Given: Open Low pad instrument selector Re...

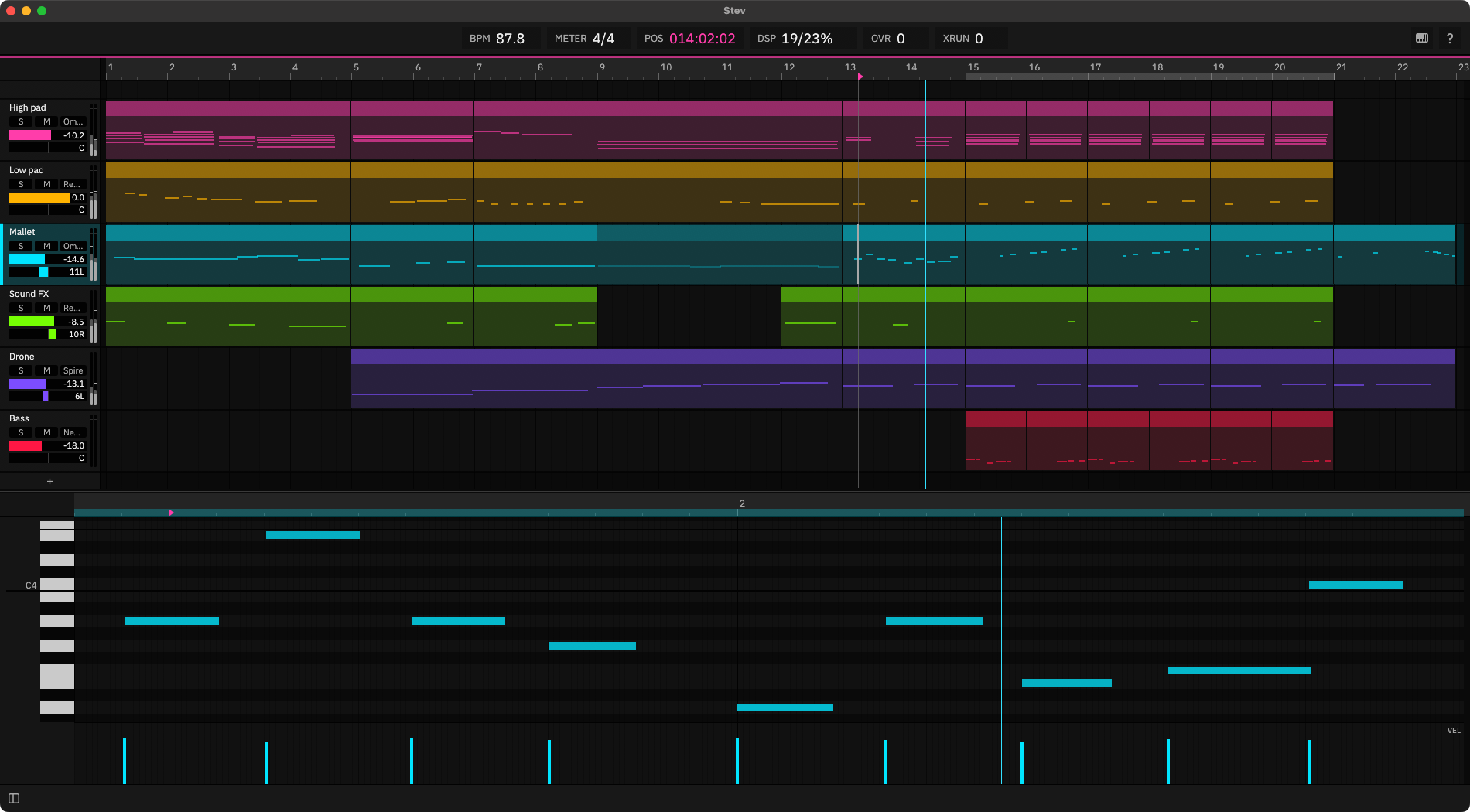Looking at the screenshot, I should tap(73, 184).
